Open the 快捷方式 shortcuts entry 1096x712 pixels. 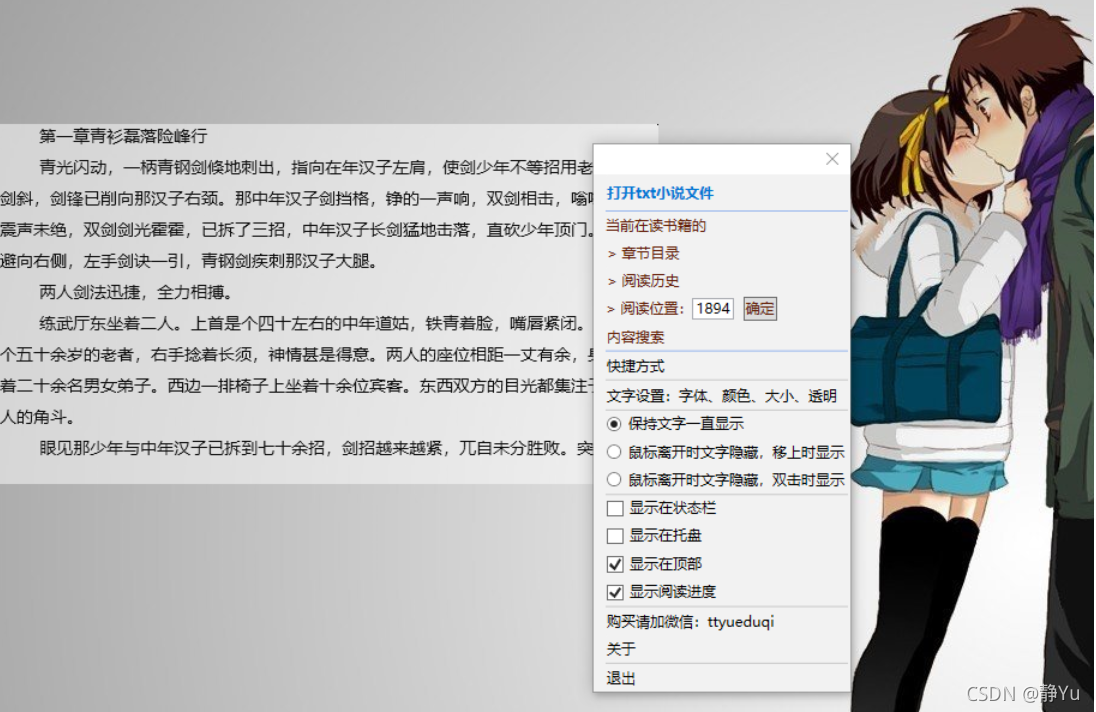click(635, 365)
